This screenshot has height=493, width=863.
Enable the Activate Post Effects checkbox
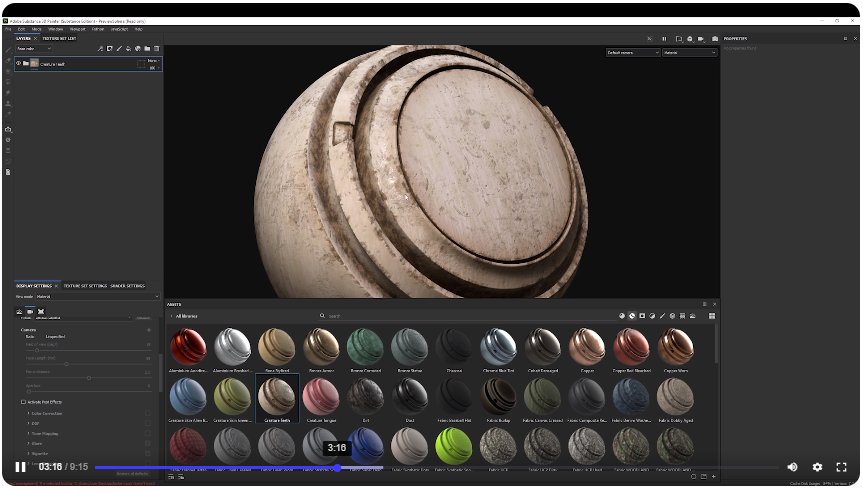coord(24,402)
